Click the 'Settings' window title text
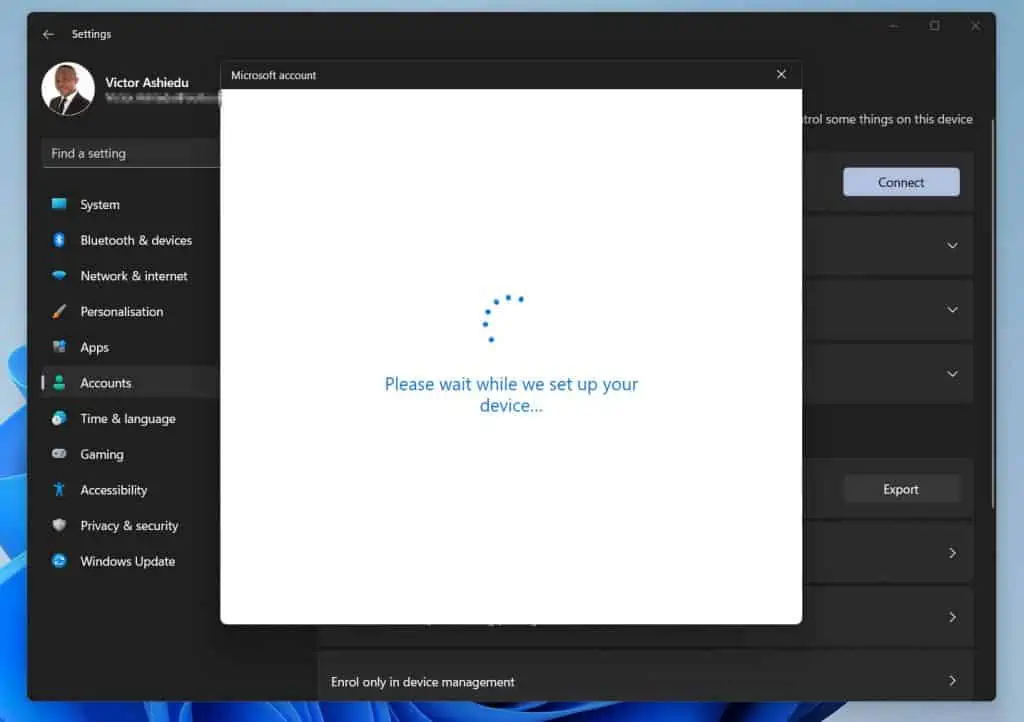Screen dimensions: 1024x722 91,34
